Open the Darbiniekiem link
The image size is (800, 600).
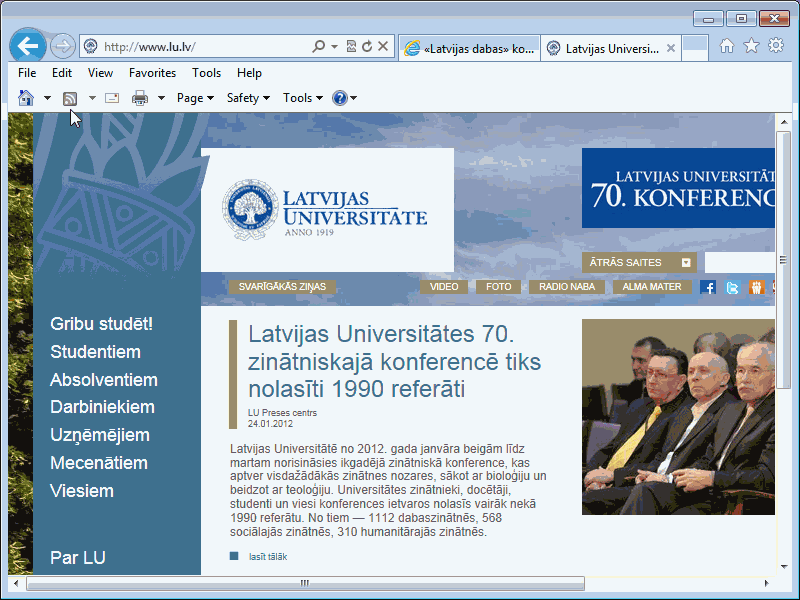point(103,407)
